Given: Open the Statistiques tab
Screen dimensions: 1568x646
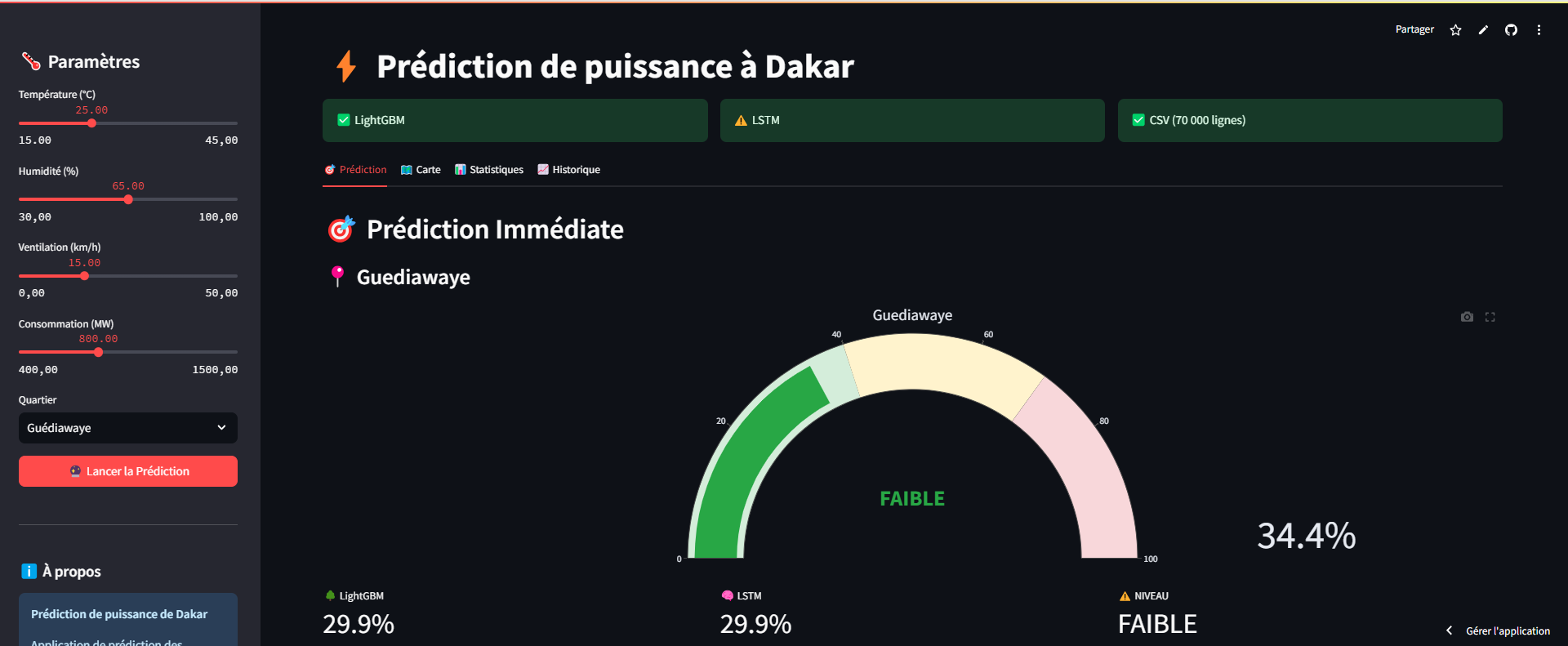Looking at the screenshot, I should (489, 169).
